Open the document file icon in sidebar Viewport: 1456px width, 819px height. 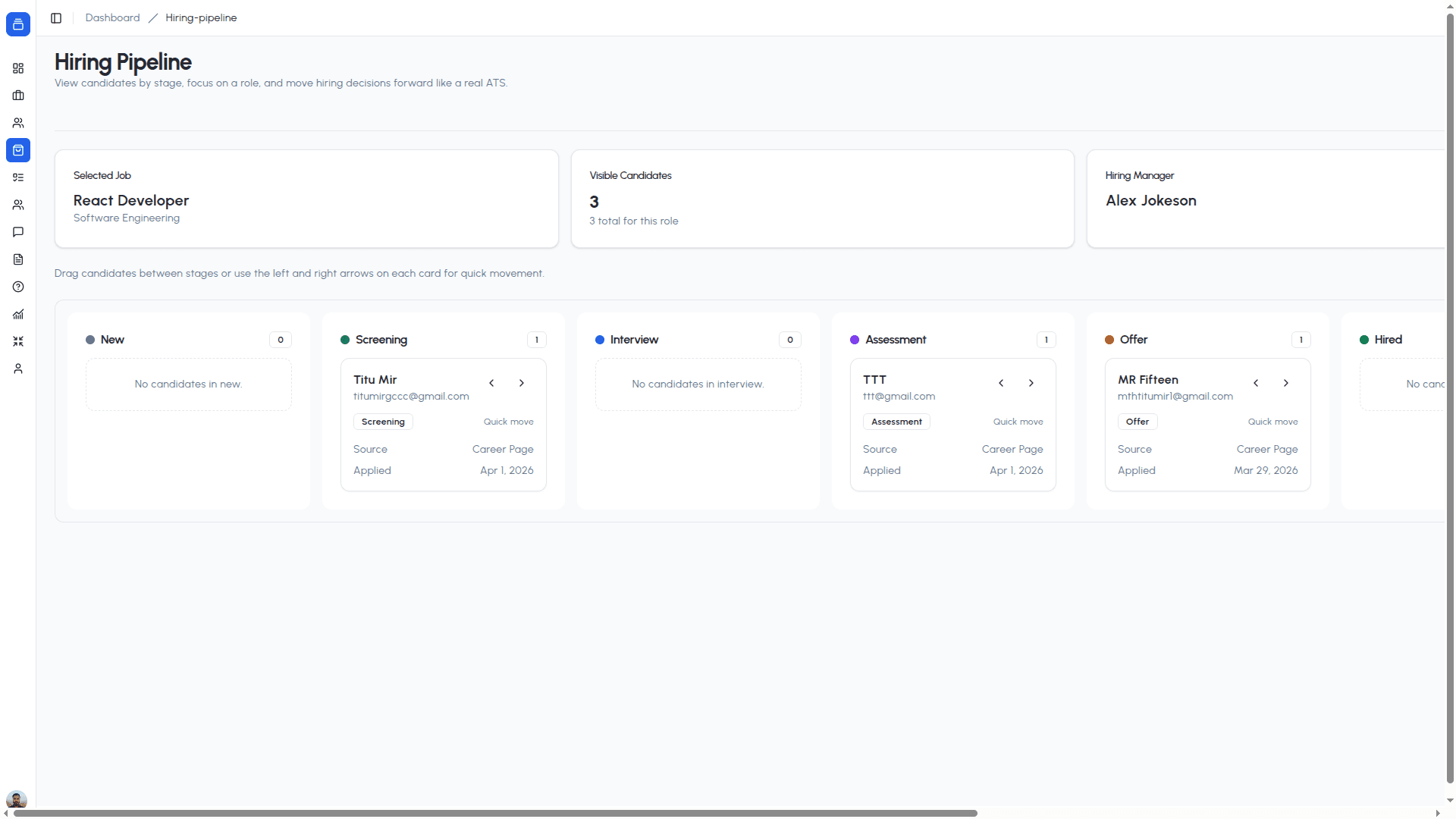(x=18, y=259)
